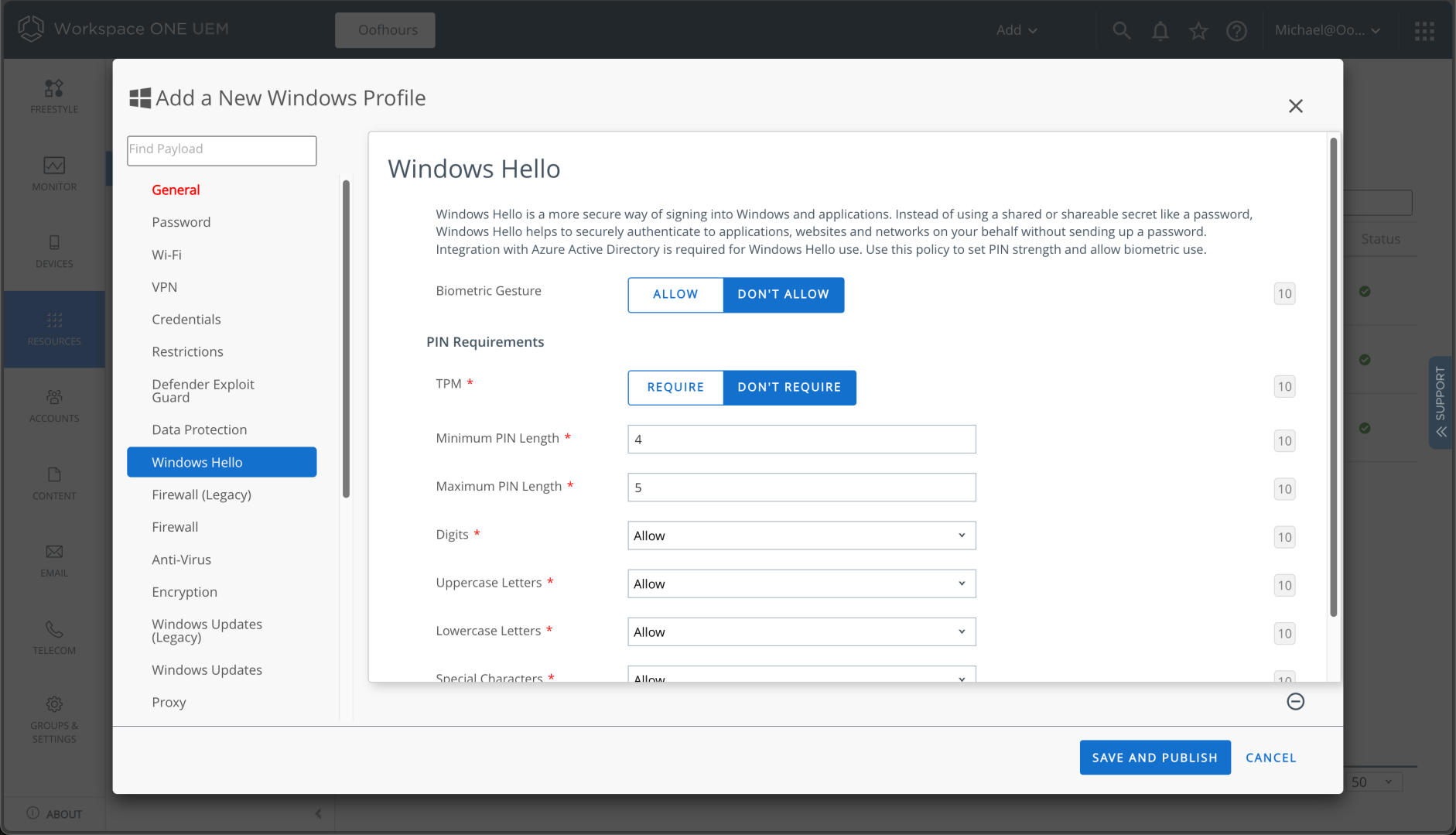1456x835 pixels.
Task: Set TPM to Require
Action: point(675,387)
